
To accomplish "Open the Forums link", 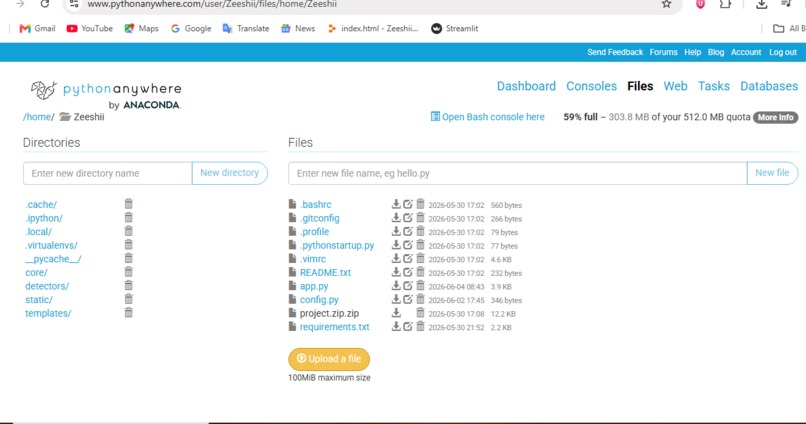I will pos(663,52).
